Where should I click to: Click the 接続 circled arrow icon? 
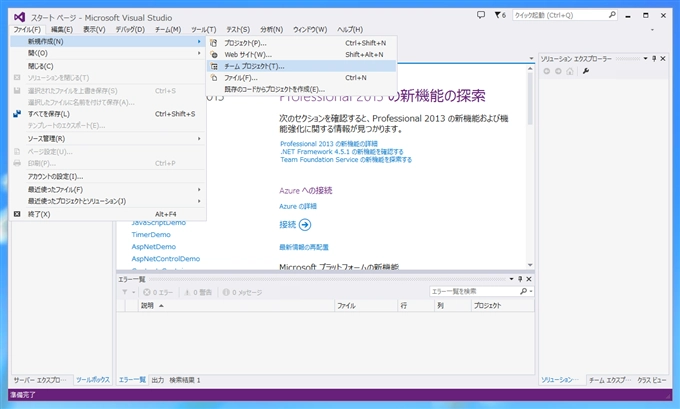[305, 225]
